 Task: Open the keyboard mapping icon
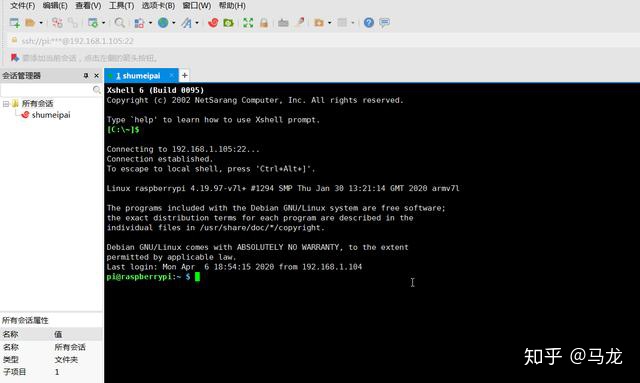point(283,23)
